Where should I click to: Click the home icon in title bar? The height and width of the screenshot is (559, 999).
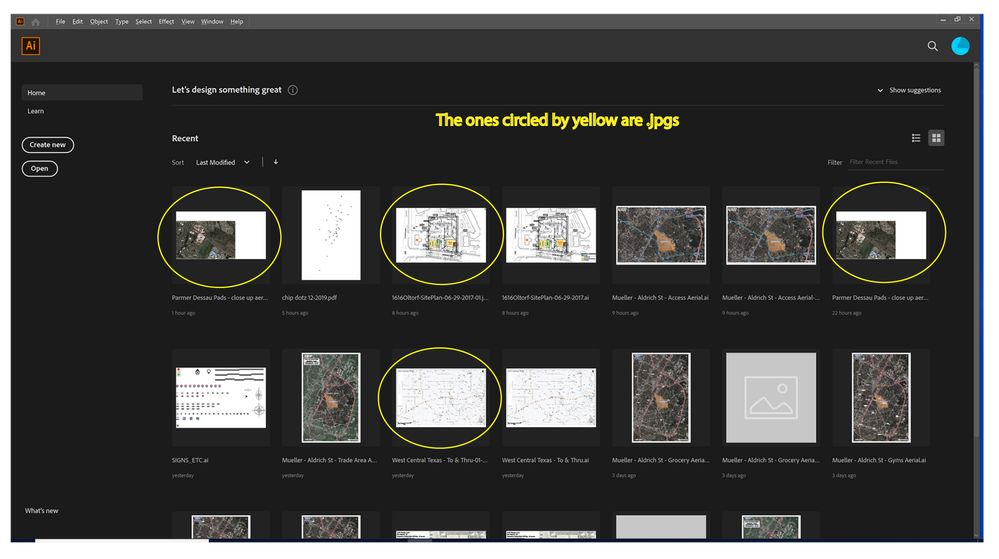click(x=36, y=22)
